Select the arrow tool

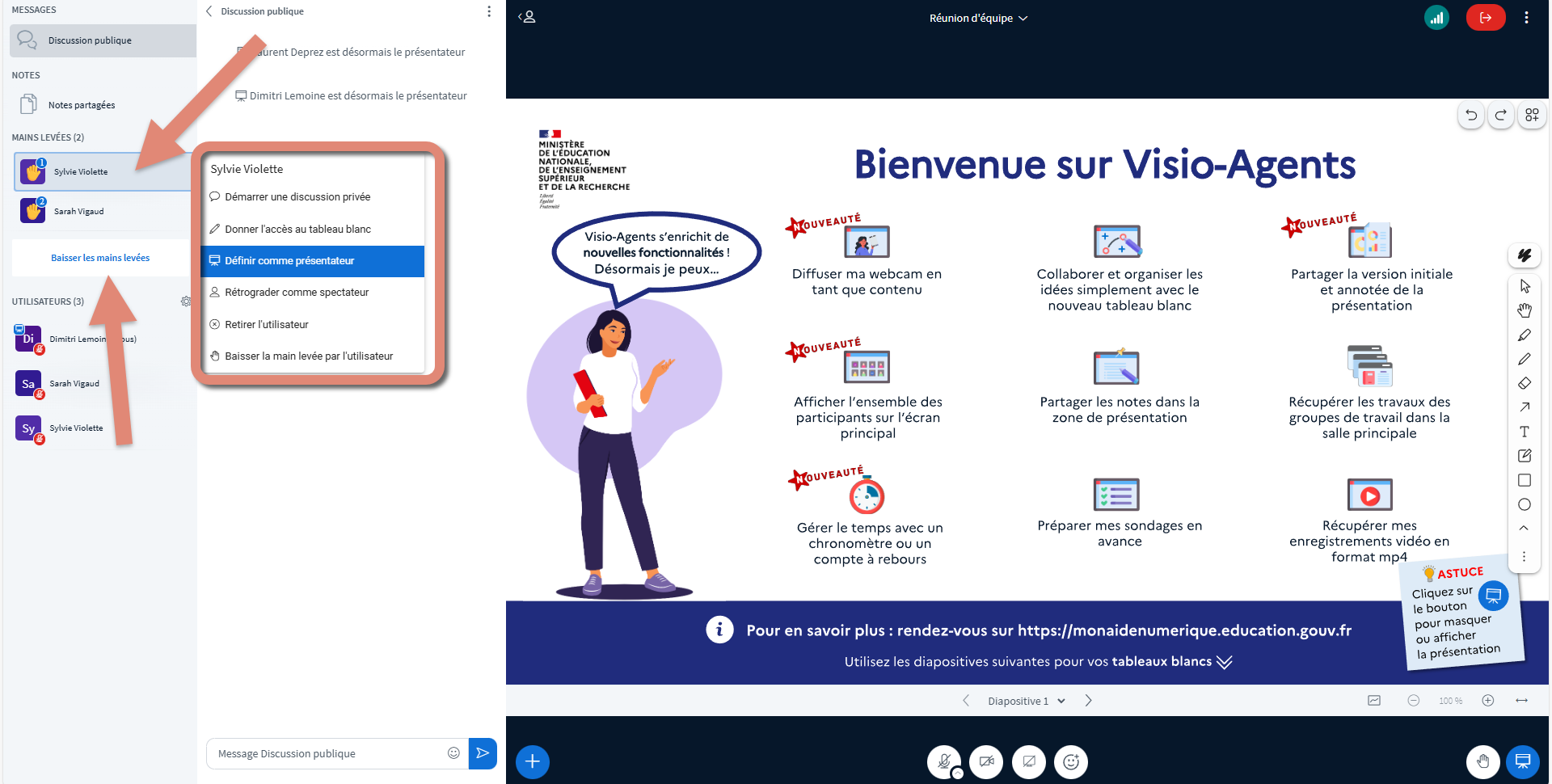tap(1525, 407)
